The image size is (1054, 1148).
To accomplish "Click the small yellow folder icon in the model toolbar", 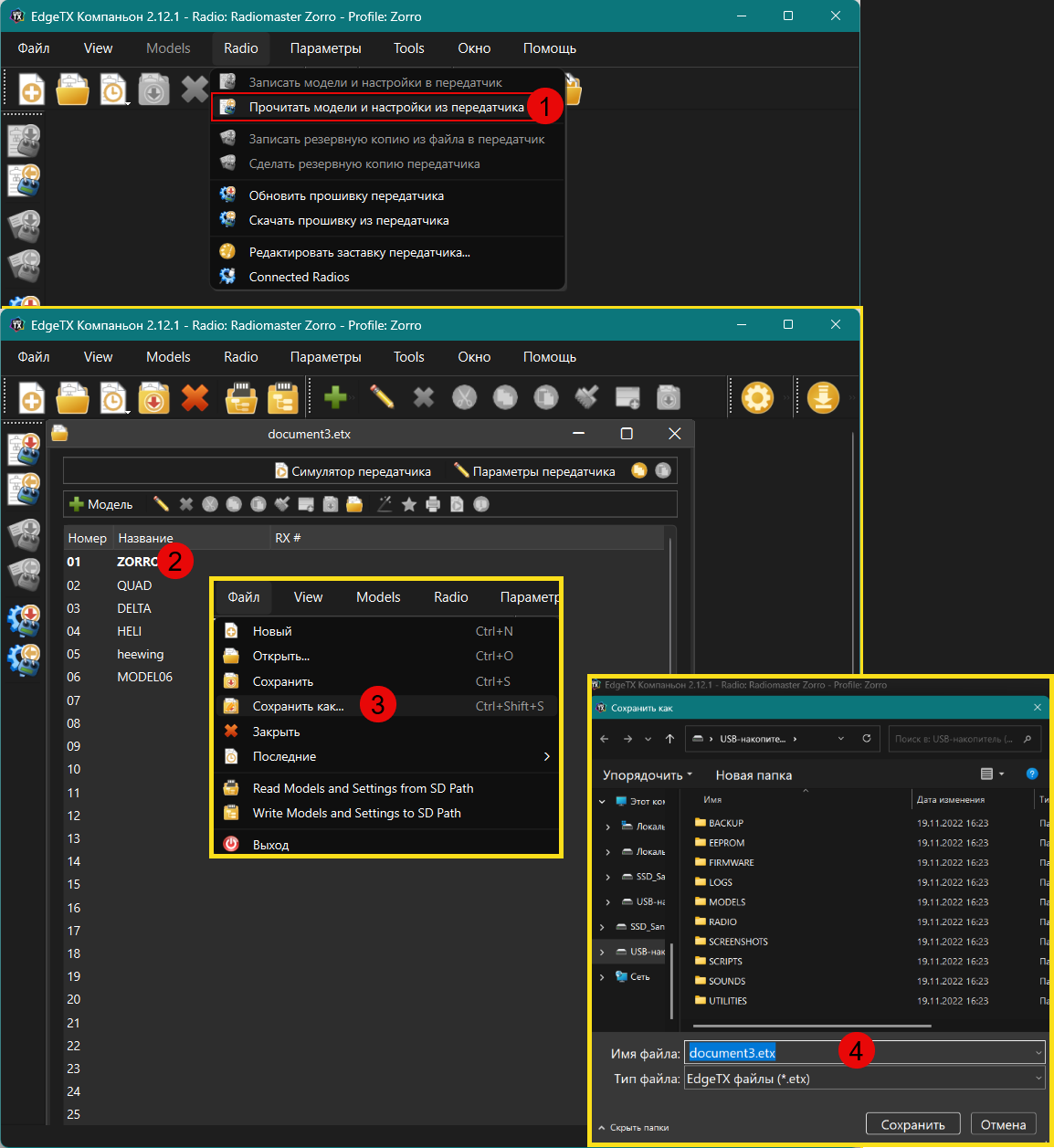I will pos(354,504).
